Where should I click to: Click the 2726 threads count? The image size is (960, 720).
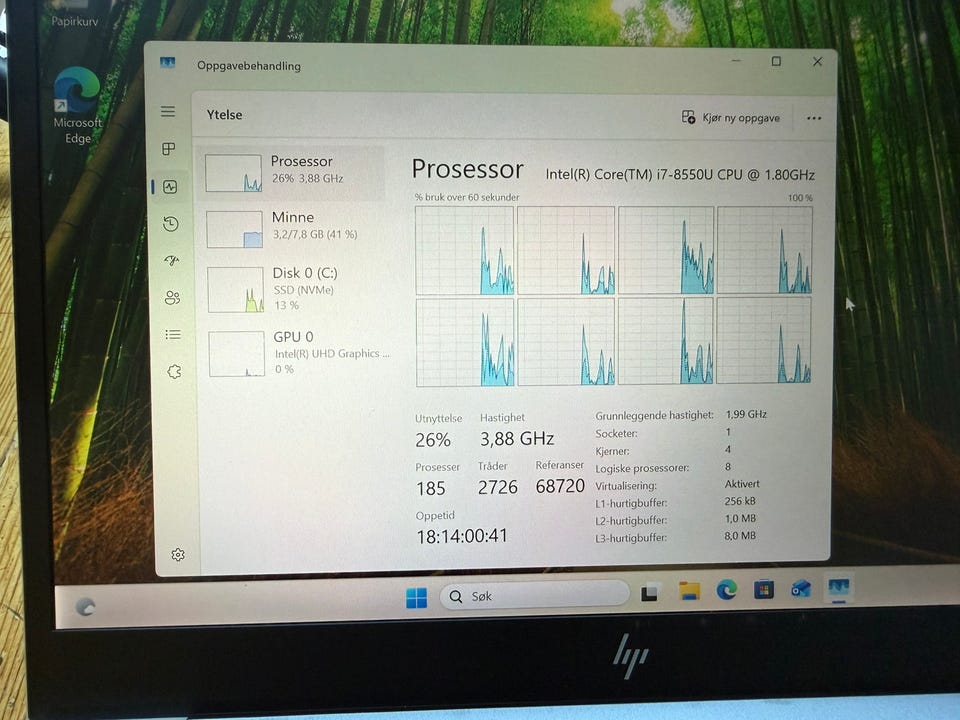[498, 487]
